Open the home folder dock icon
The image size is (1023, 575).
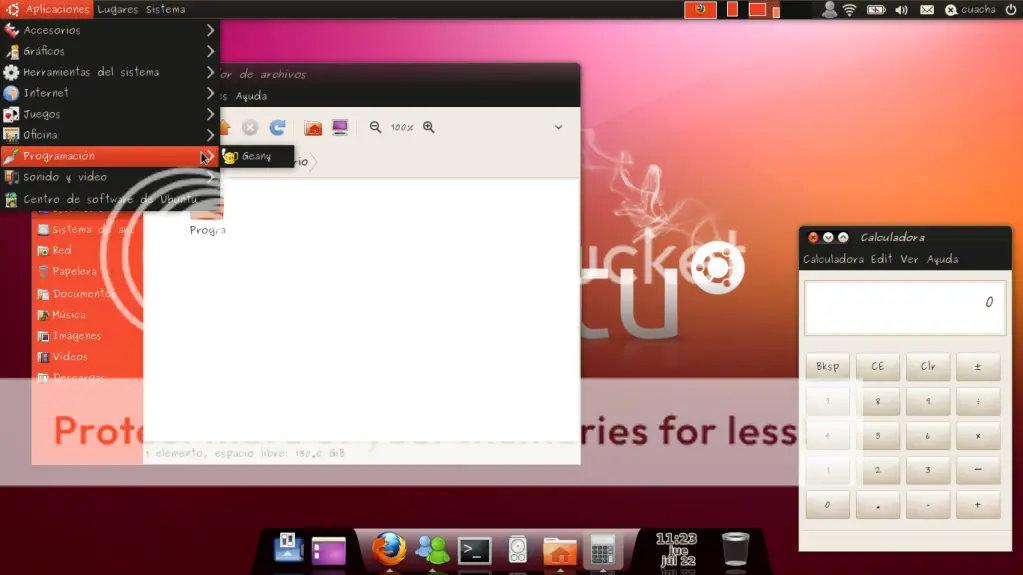click(560, 552)
